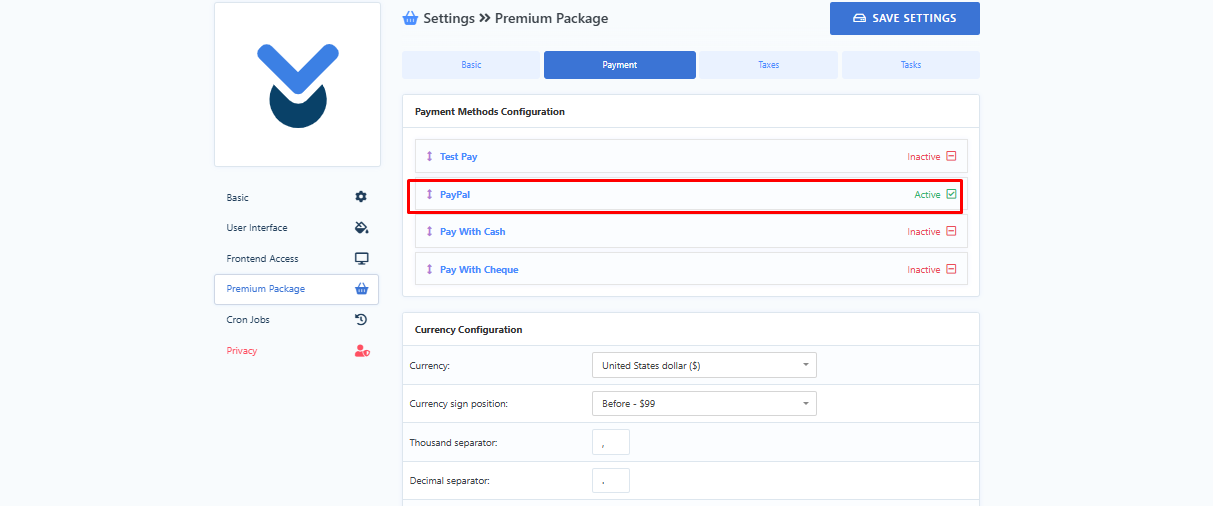Click the gear icon beside Basic
The height and width of the screenshot is (506, 1213).
click(x=362, y=197)
